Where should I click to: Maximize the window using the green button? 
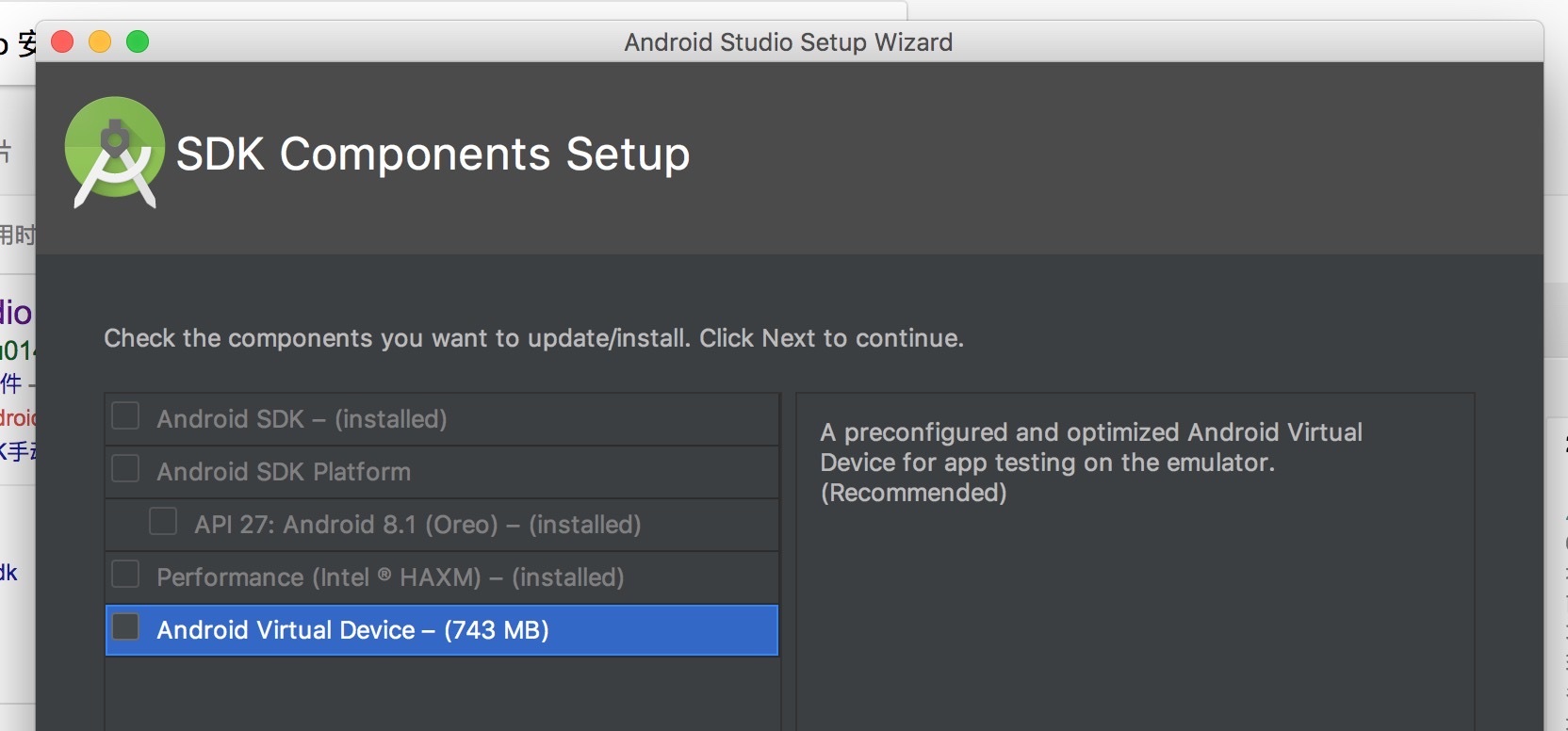tap(138, 41)
